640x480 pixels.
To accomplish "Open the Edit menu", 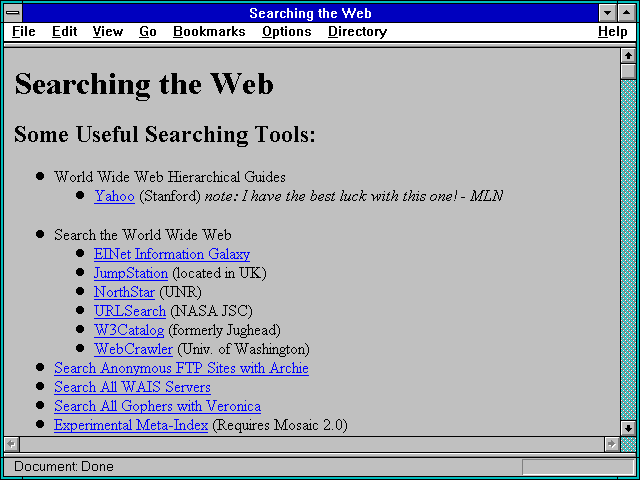I will [x=64, y=32].
